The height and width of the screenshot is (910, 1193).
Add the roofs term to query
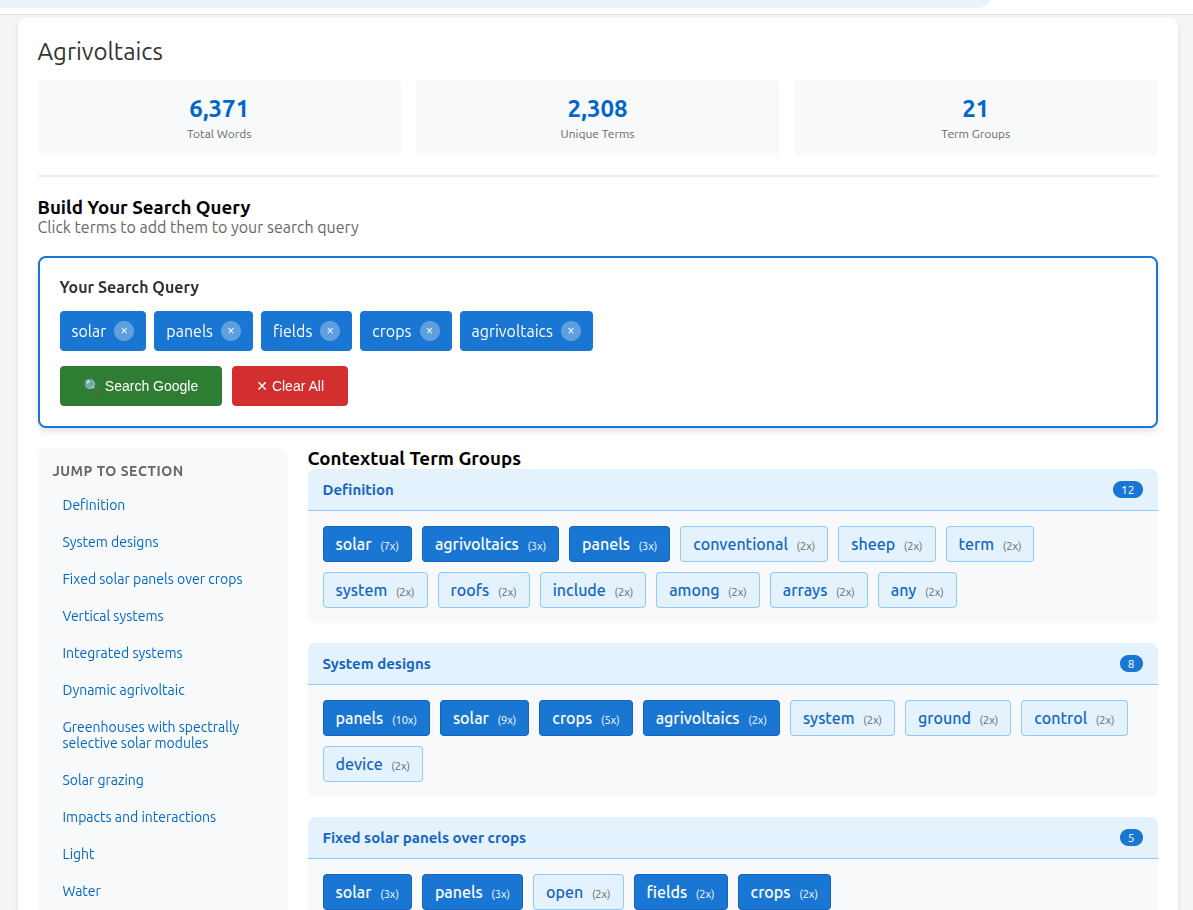483,590
